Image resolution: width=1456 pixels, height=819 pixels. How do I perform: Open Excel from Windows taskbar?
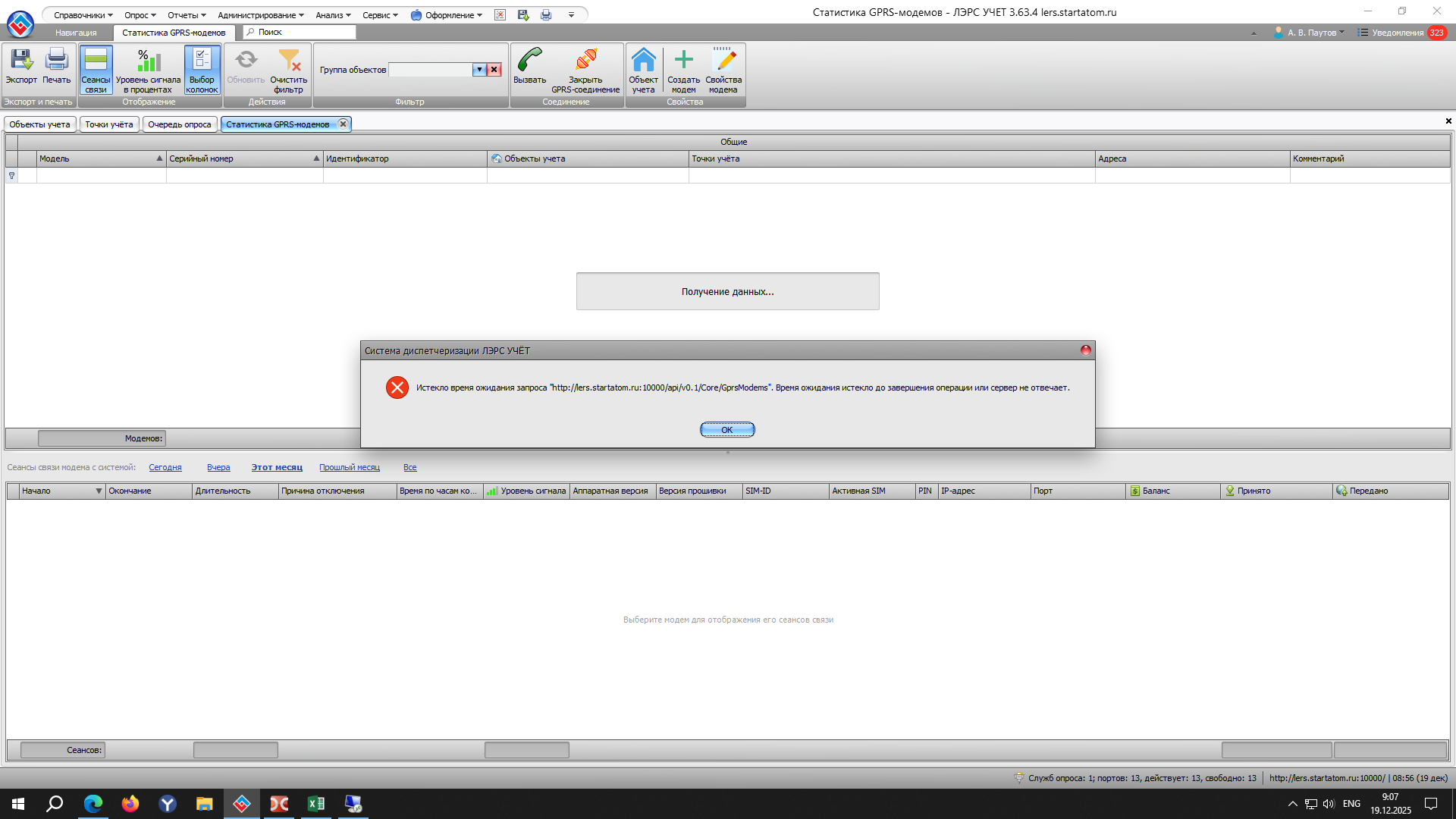[x=315, y=804]
